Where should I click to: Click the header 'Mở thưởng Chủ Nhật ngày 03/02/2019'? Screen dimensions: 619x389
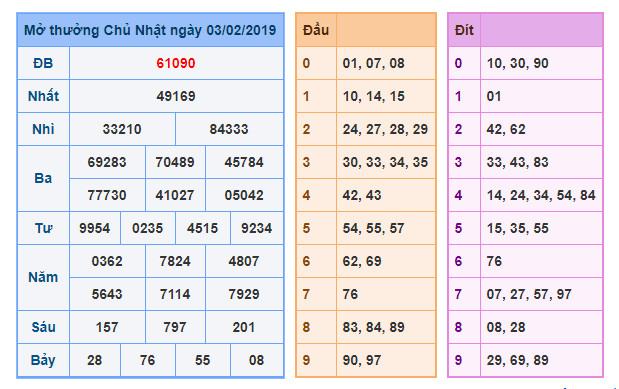[x=150, y=30]
